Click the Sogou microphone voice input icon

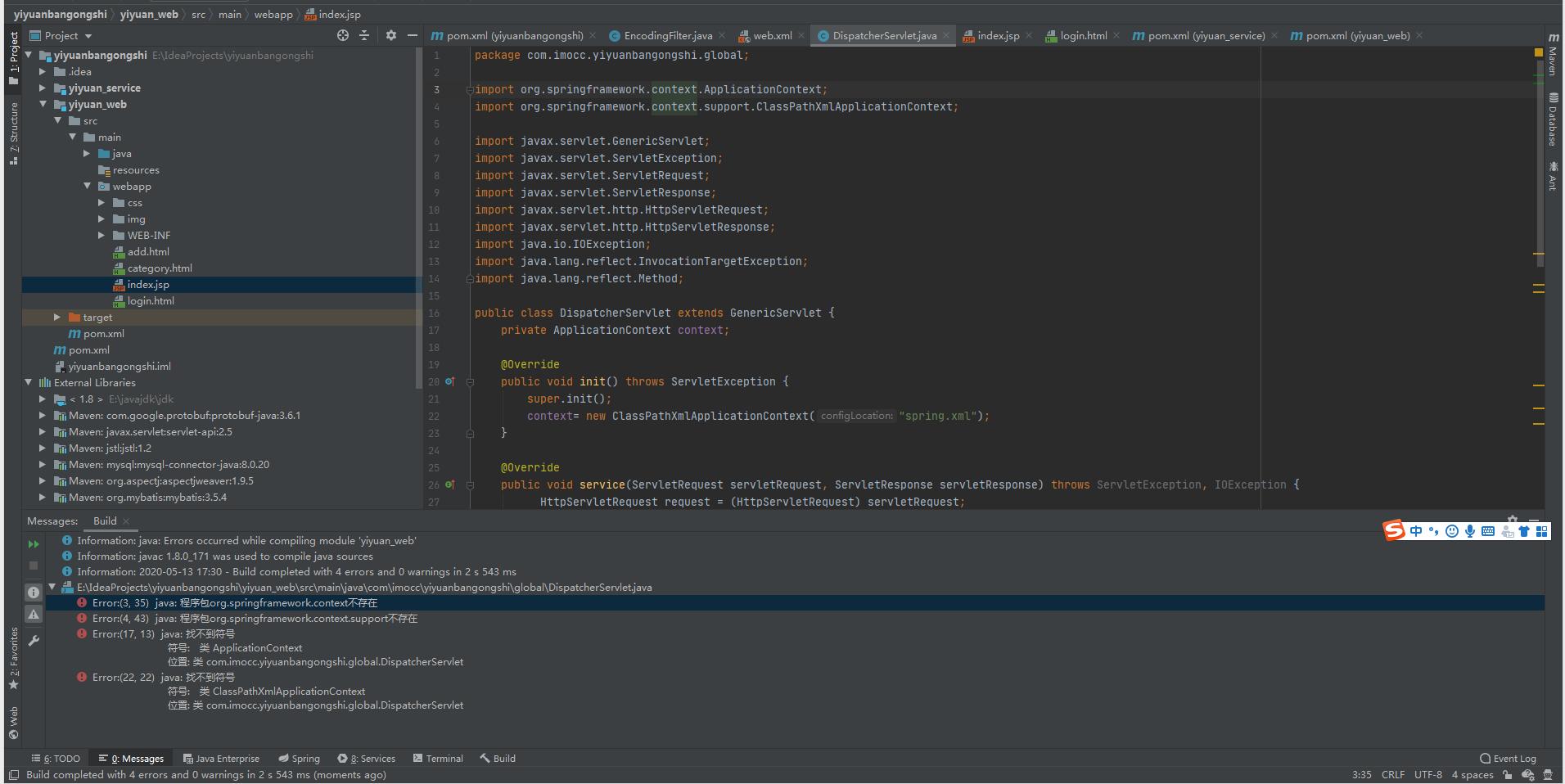(1470, 531)
